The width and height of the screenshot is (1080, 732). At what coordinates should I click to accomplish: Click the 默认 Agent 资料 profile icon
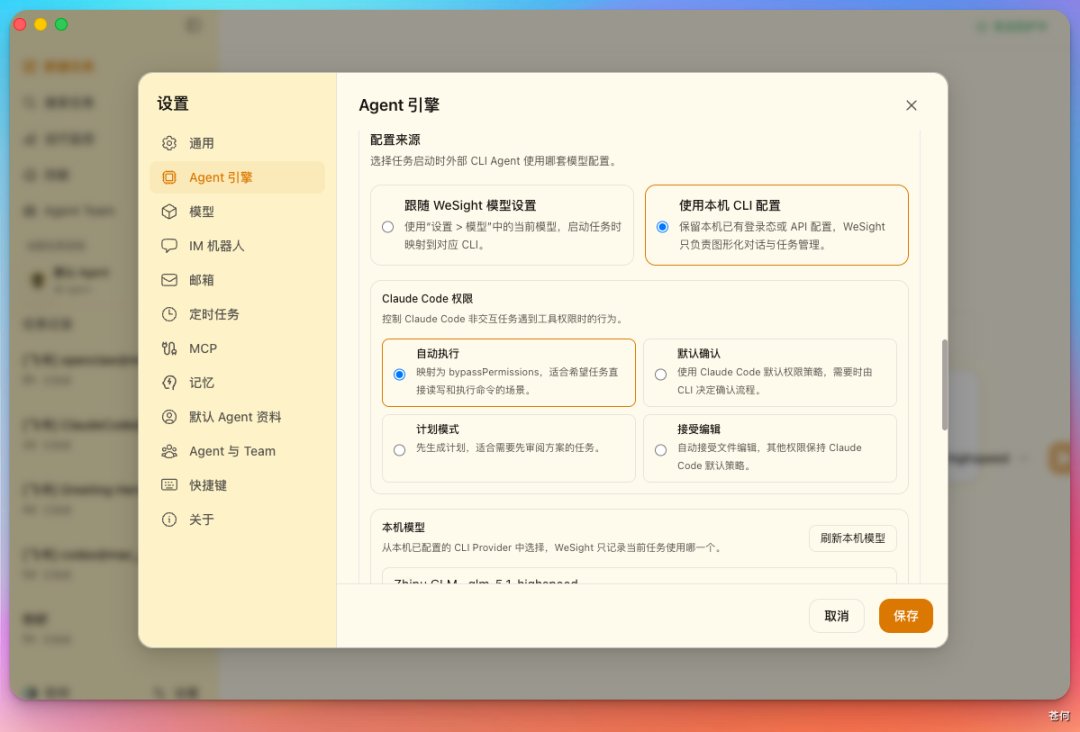(x=169, y=417)
